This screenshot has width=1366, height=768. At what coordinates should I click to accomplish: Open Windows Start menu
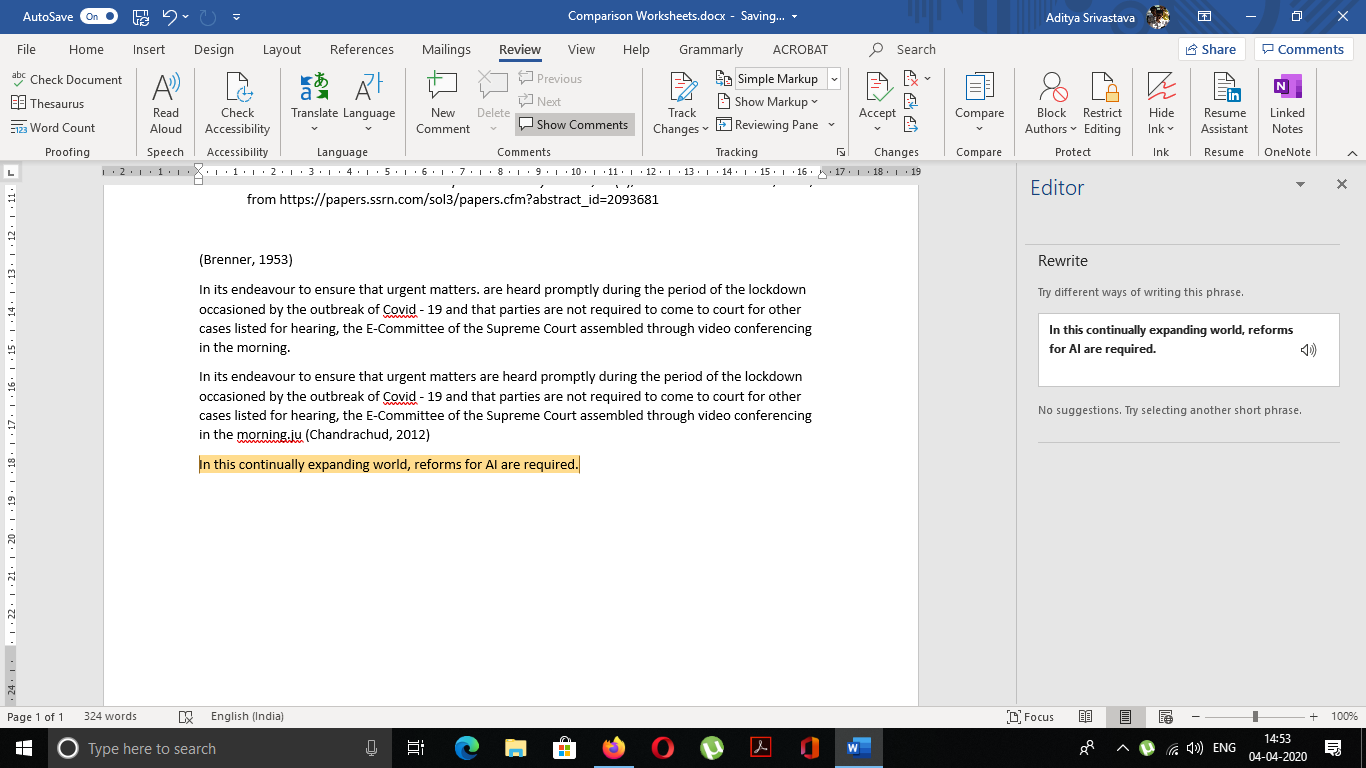[x=23, y=748]
